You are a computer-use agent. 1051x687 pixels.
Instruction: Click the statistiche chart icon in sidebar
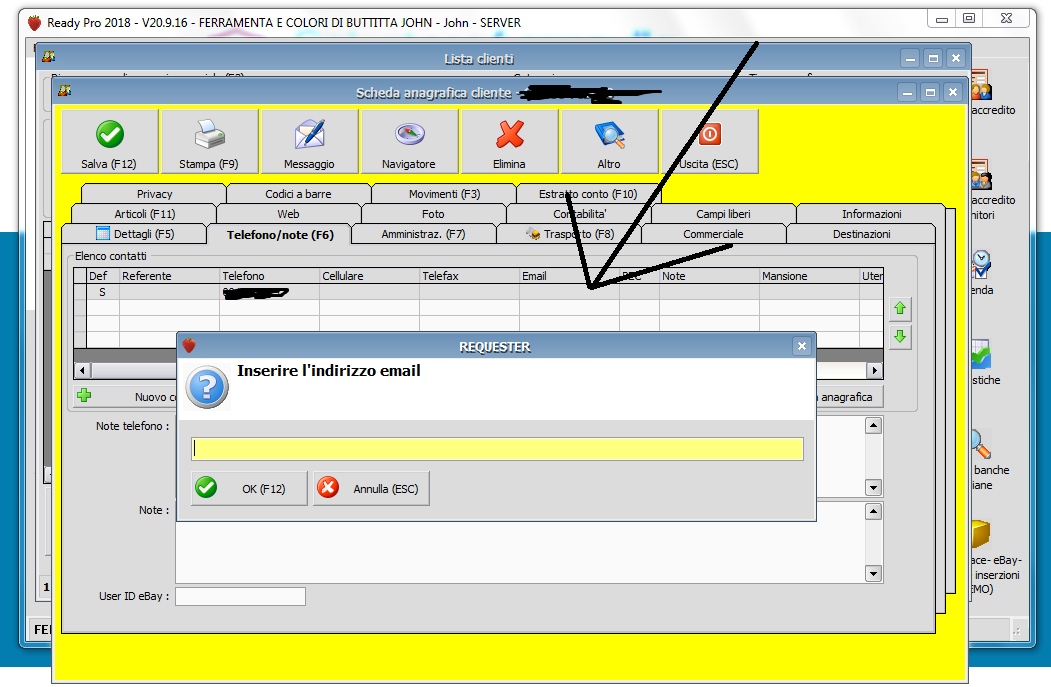click(981, 354)
